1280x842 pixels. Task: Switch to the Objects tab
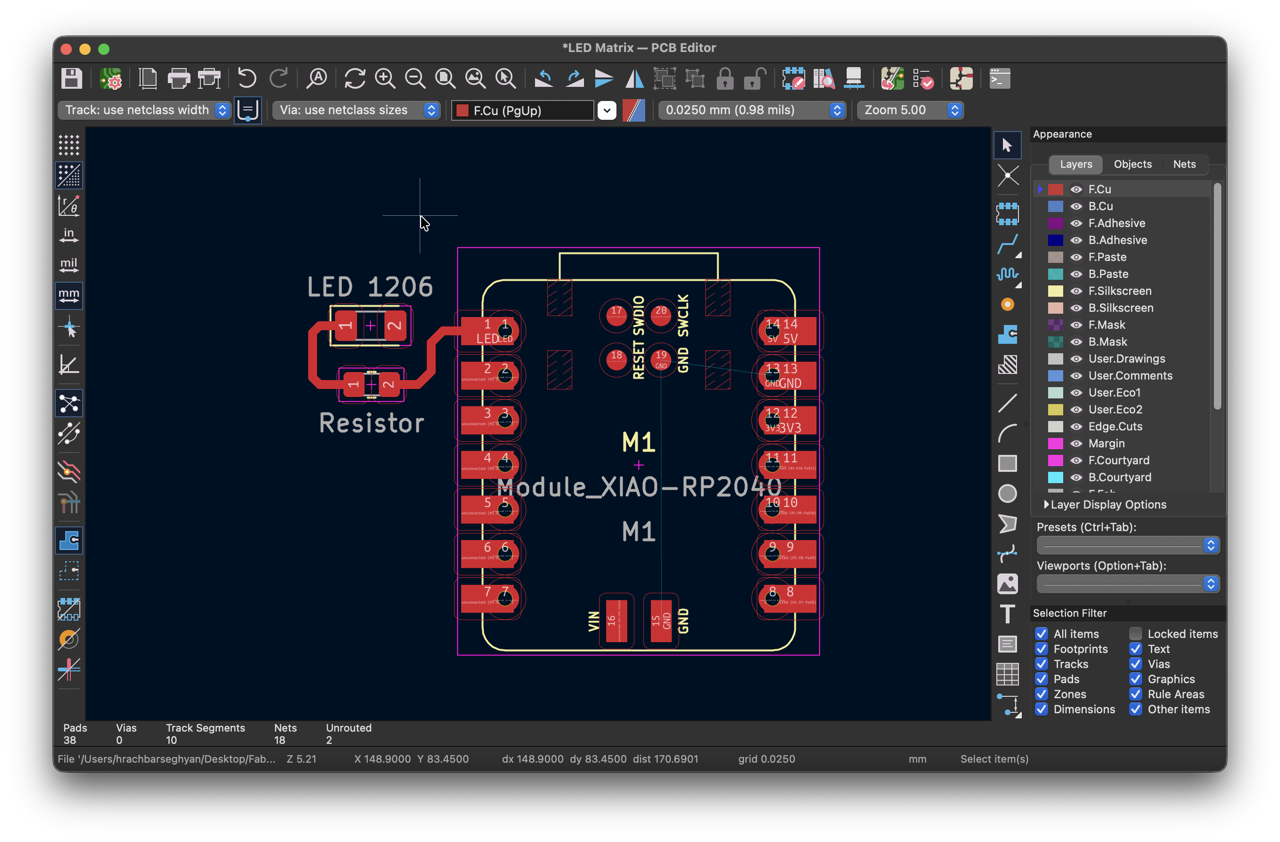click(1133, 164)
